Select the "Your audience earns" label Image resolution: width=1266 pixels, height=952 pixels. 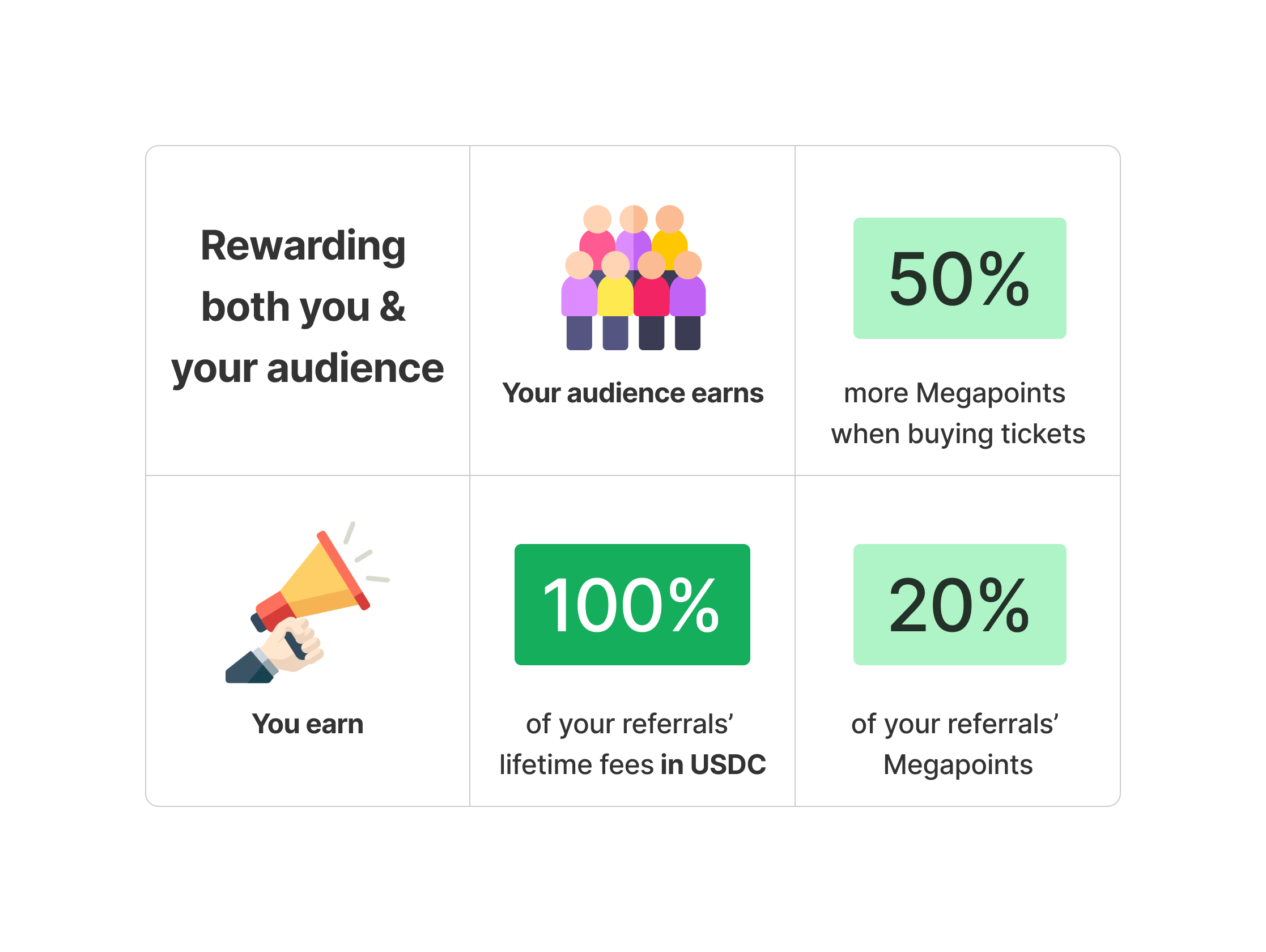tap(632, 393)
